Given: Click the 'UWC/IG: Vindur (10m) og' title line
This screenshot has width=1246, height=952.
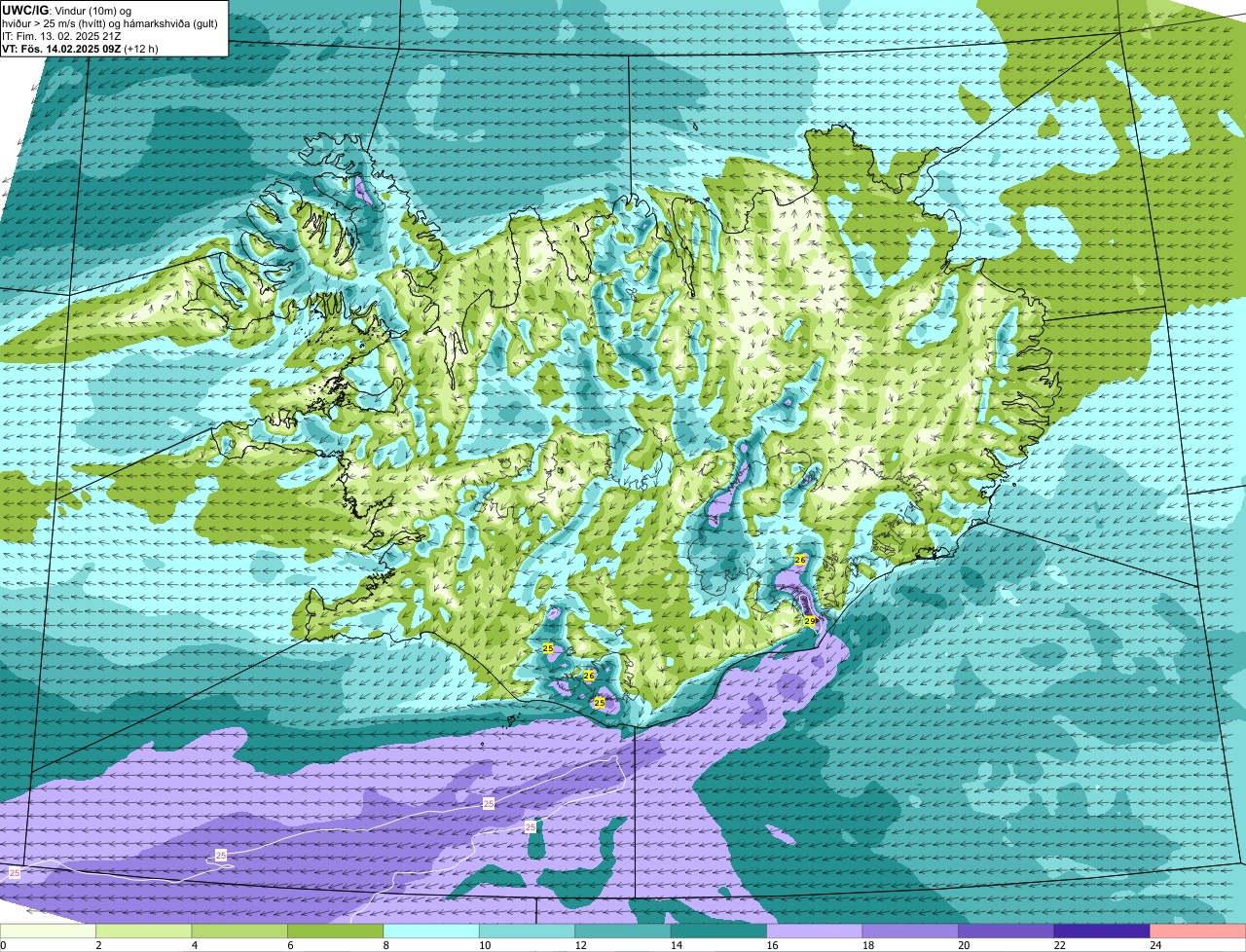Looking at the screenshot, I should 66,10.
